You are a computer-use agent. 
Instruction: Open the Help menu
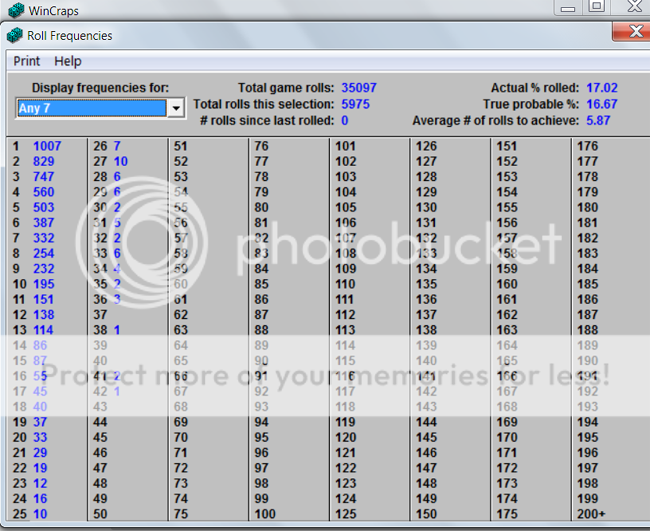tap(67, 61)
